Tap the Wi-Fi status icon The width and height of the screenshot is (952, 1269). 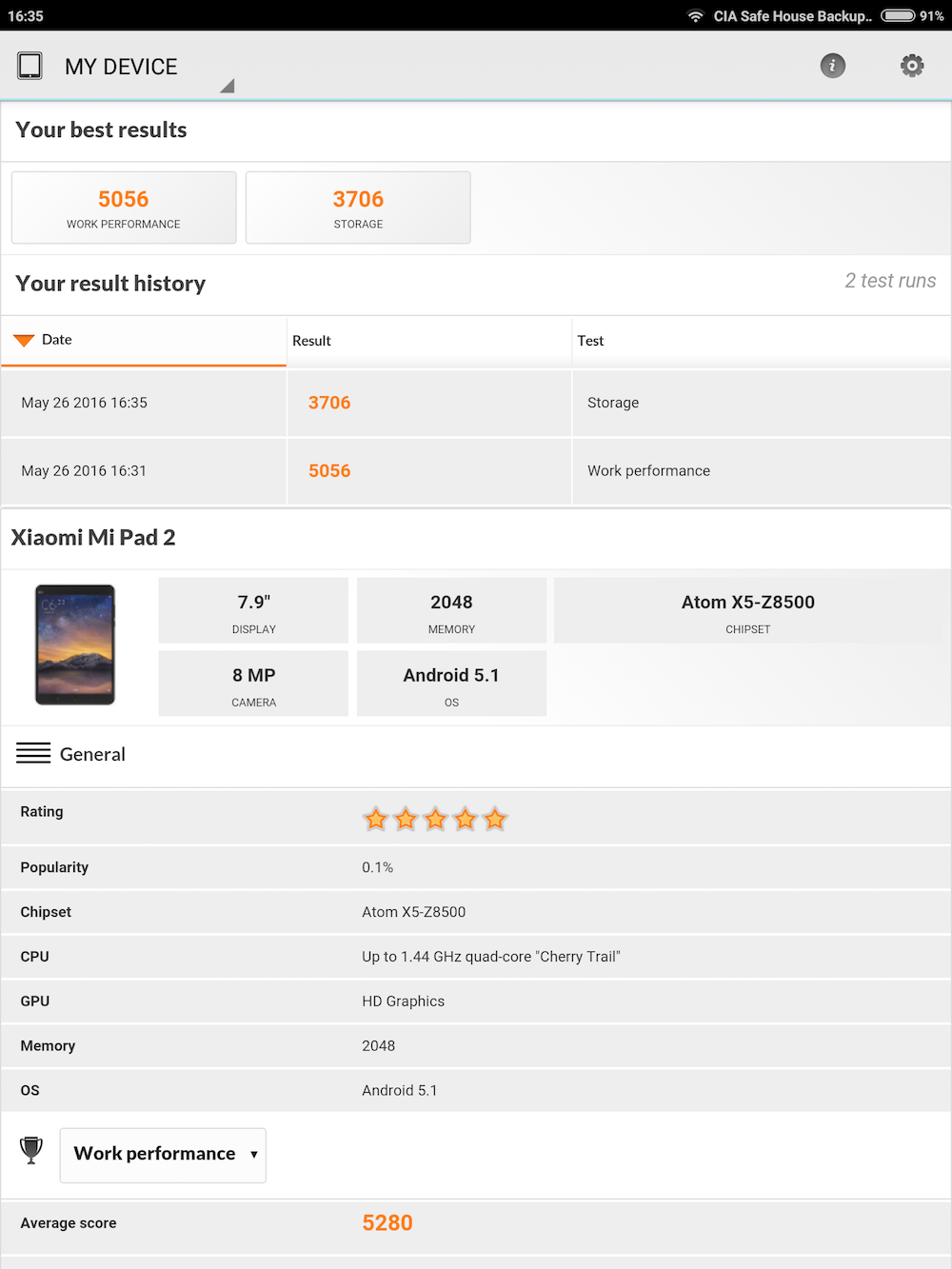click(x=696, y=15)
